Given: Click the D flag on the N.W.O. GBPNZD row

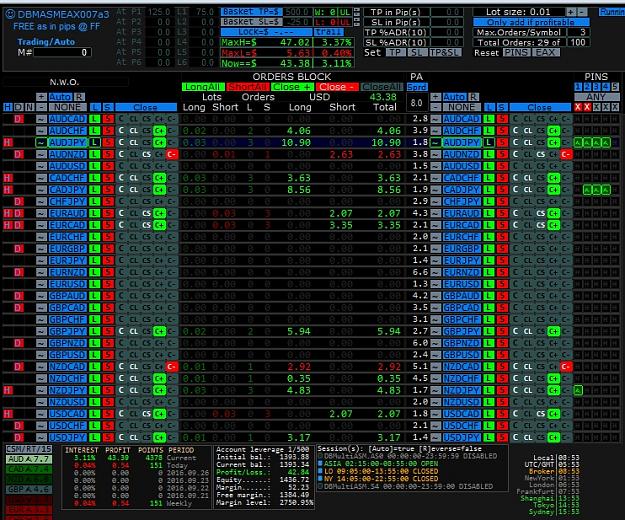Looking at the screenshot, I should pos(18,343).
